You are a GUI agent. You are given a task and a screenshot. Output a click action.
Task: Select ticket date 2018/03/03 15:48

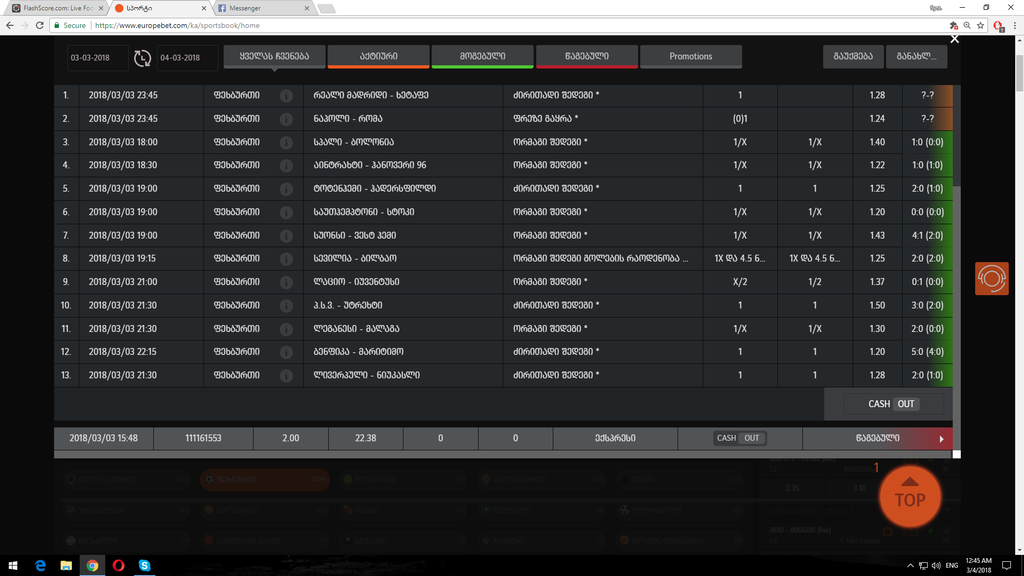point(103,438)
